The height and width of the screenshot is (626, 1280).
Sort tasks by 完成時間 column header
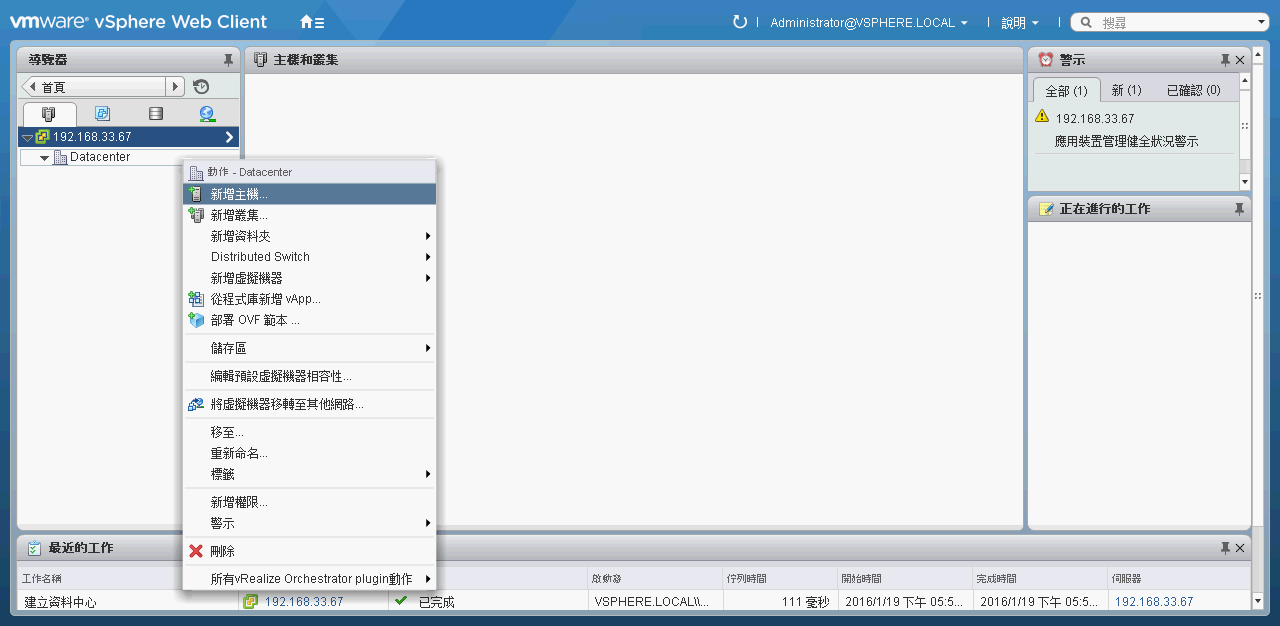pos(1039,578)
